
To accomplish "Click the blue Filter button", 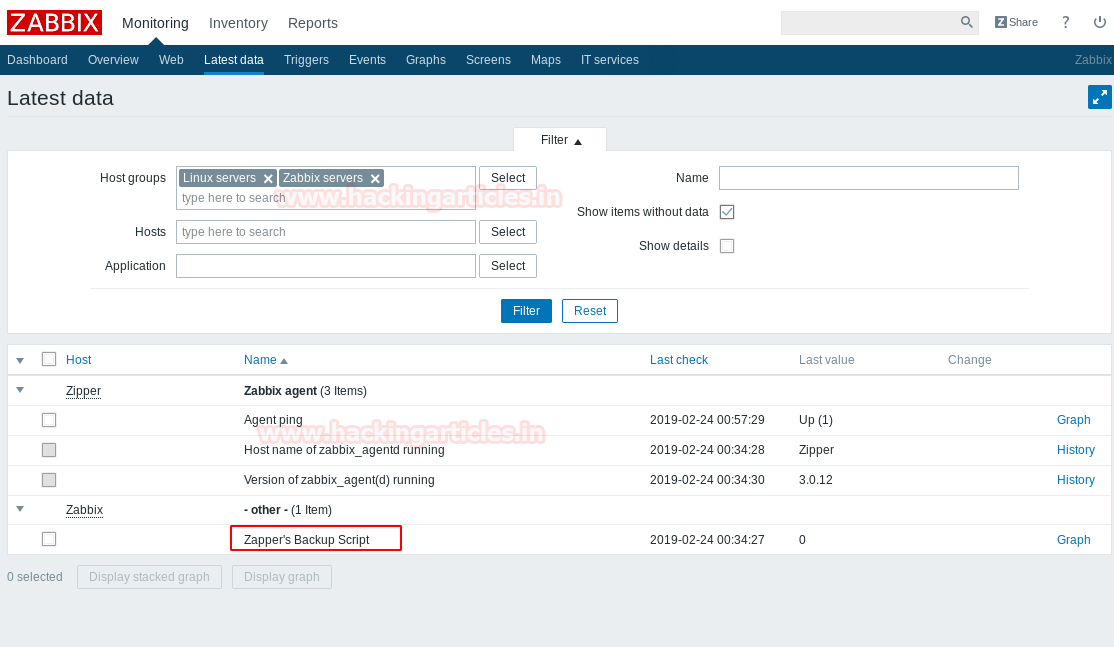I will 526,311.
